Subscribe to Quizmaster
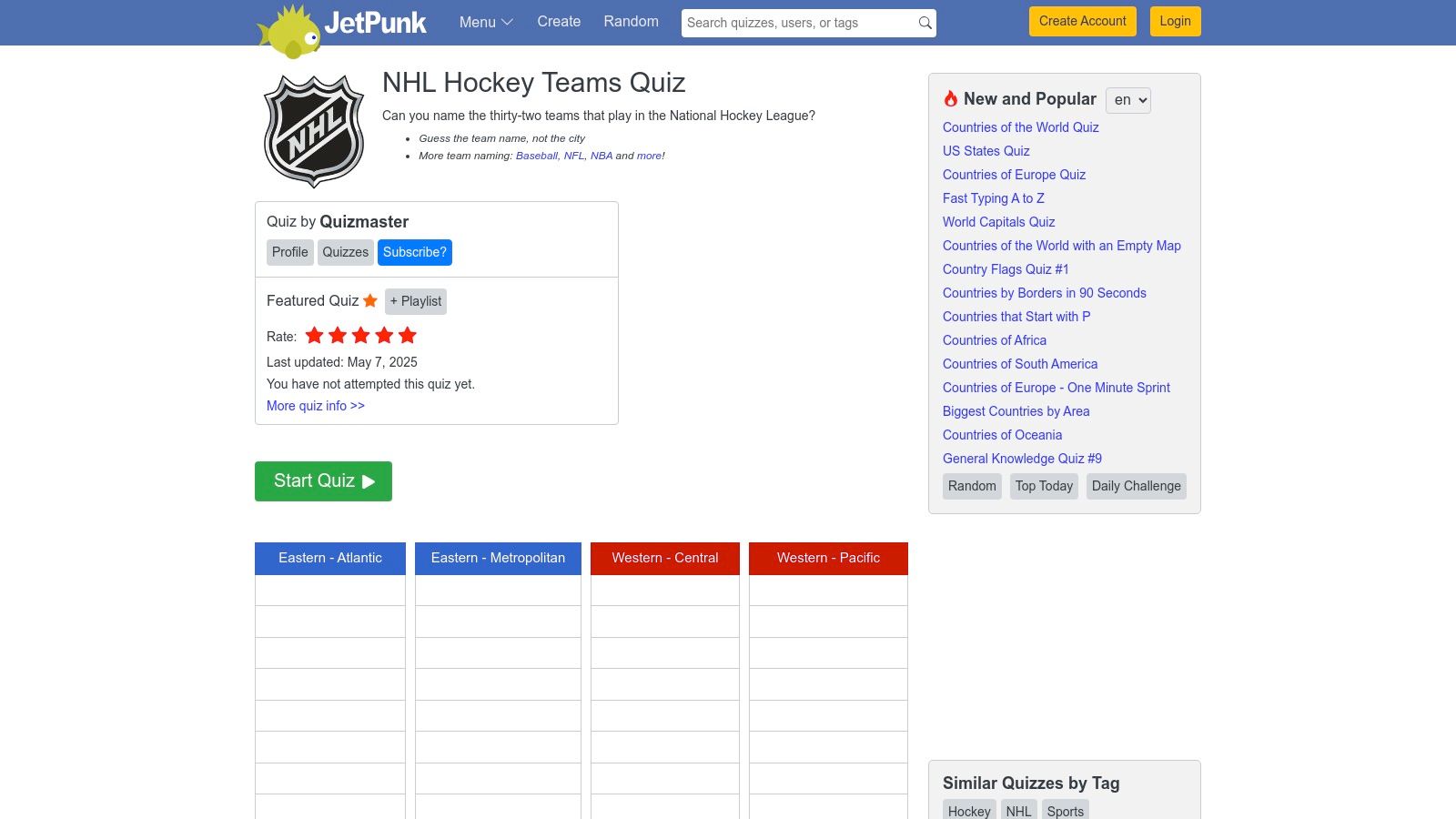 414,252
